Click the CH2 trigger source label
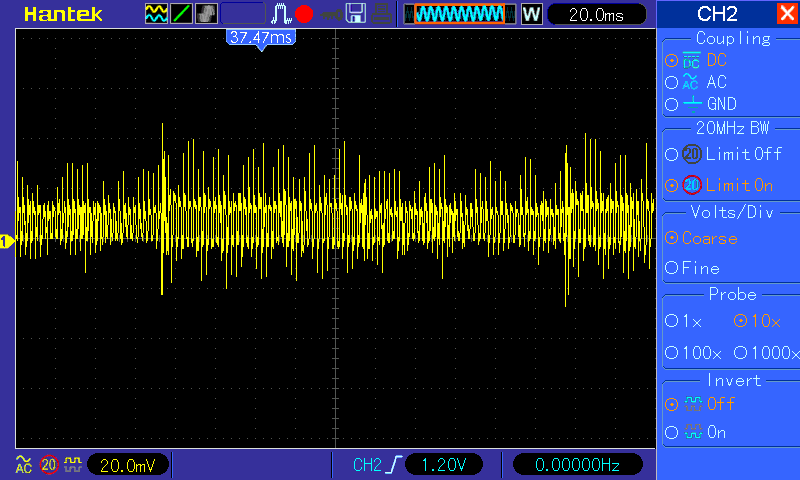This screenshot has width=800, height=480. point(367,465)
